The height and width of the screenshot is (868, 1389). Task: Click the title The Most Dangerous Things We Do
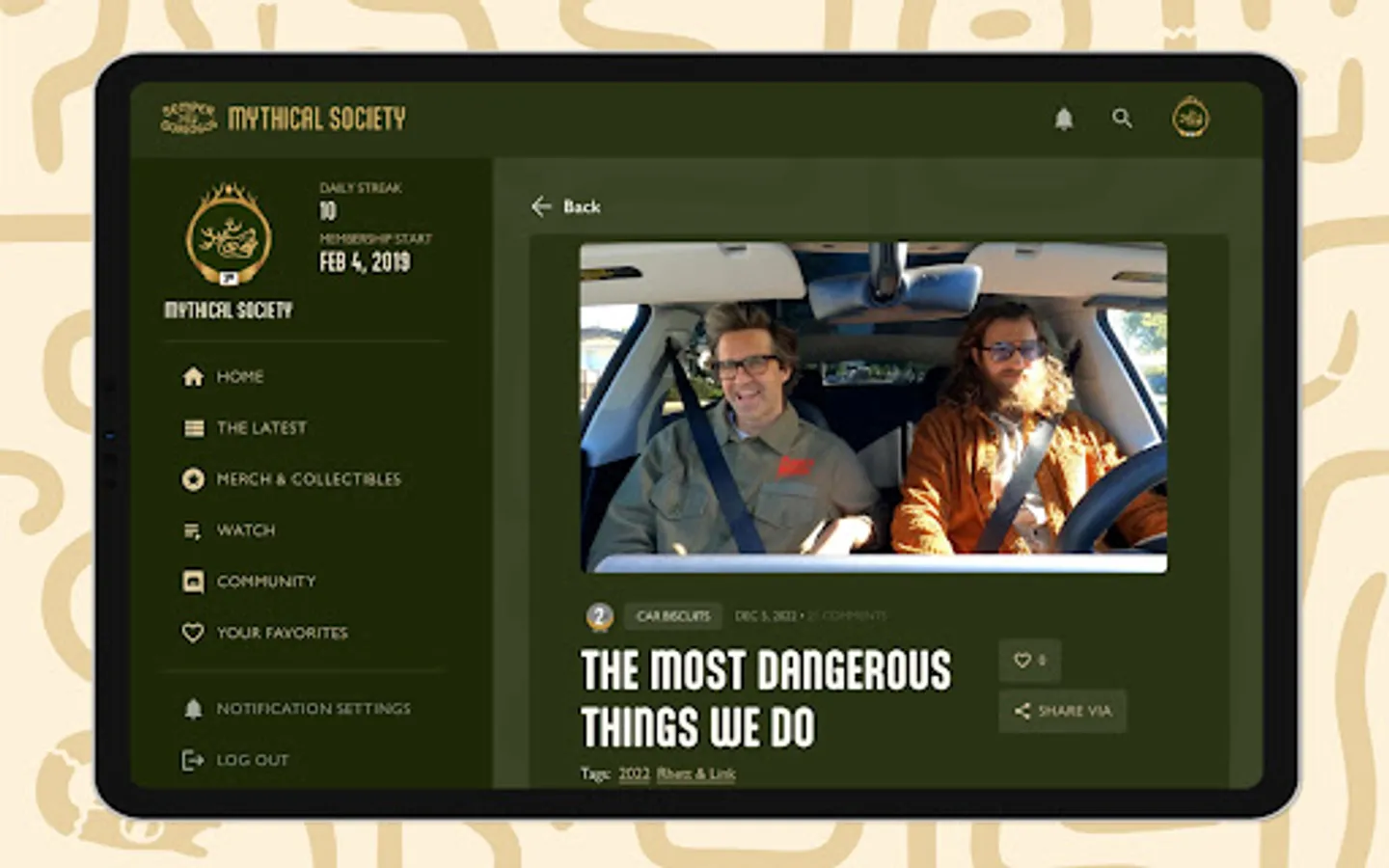(766, 698)
